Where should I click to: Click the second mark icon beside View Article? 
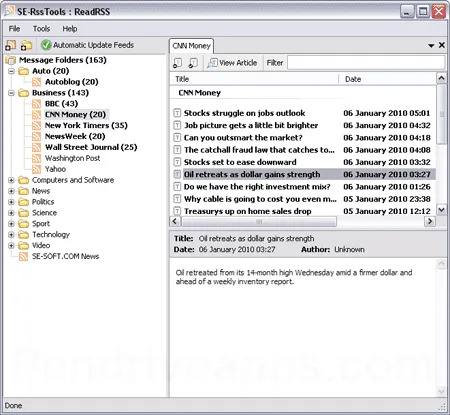coord(193,63)
